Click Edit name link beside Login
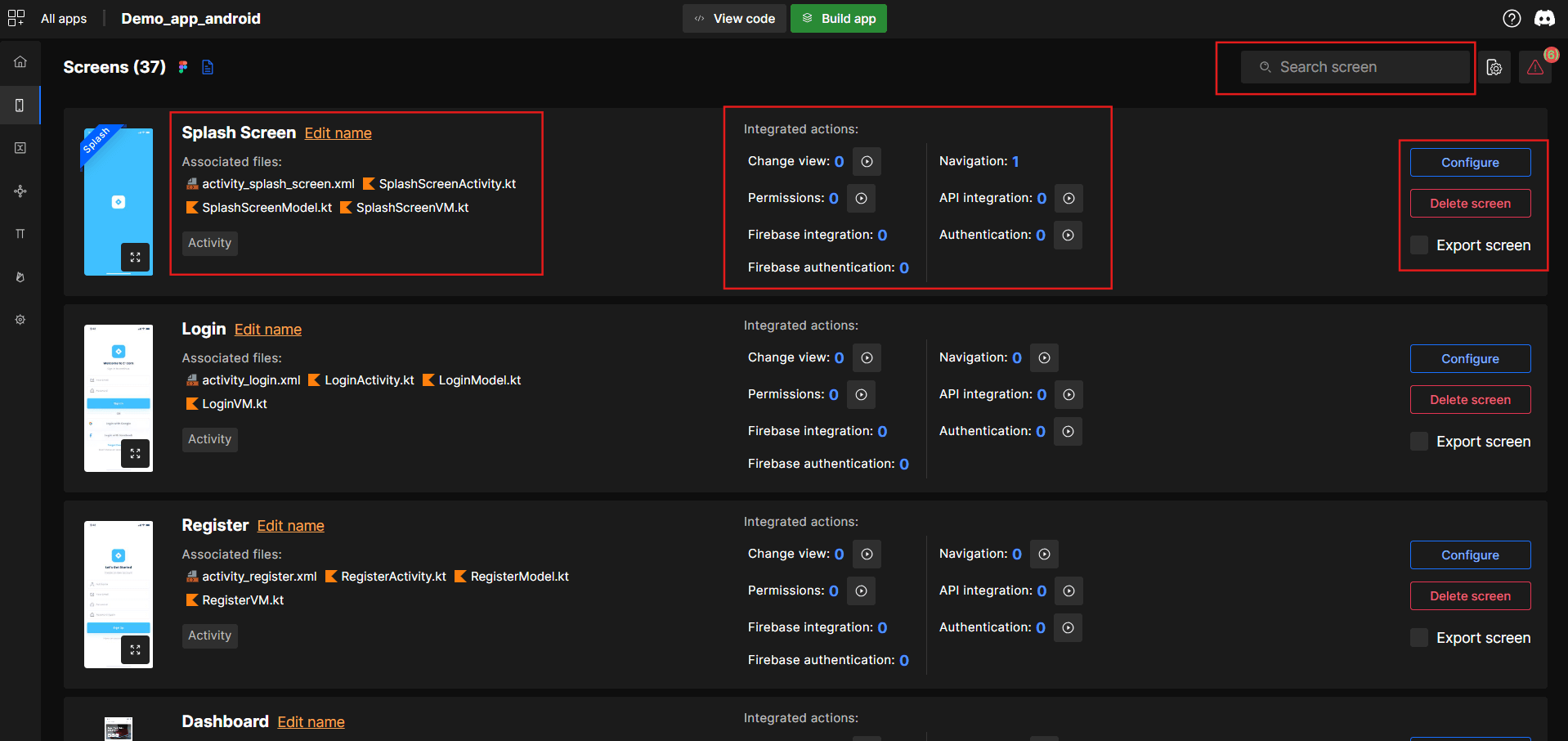1568x741 pixels. click(268, 330)
